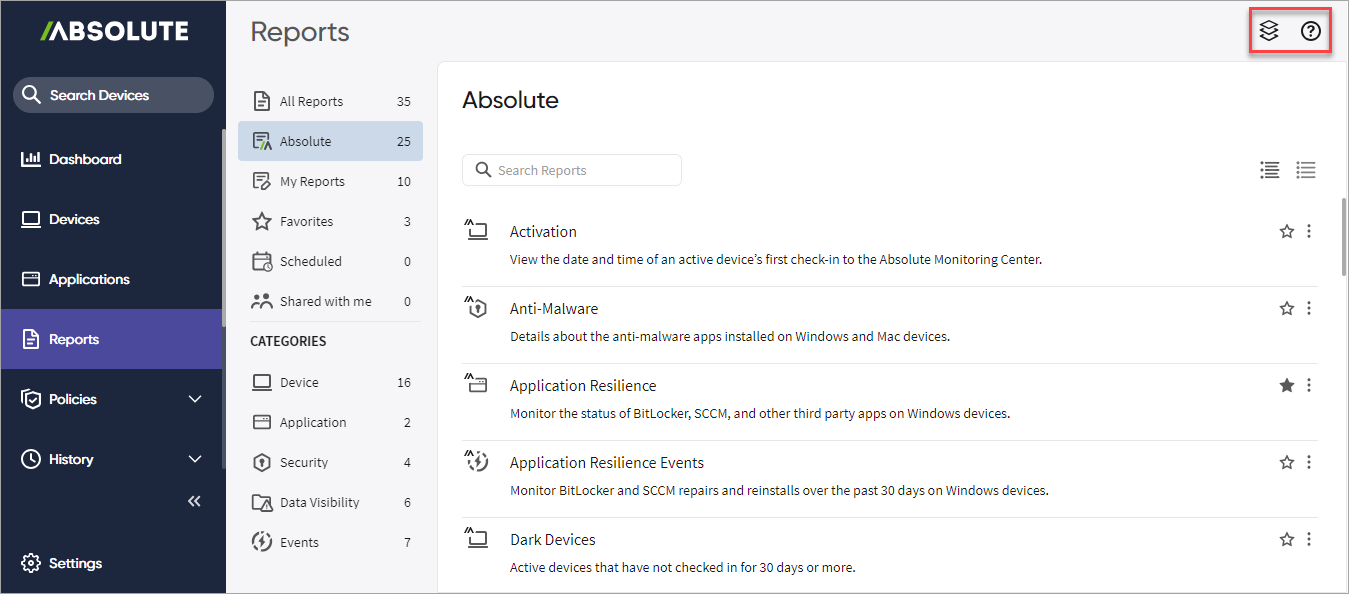Open the Application Resilience Events report
Viewport: 1349px width, 594px height.
(x=607, y=462)
